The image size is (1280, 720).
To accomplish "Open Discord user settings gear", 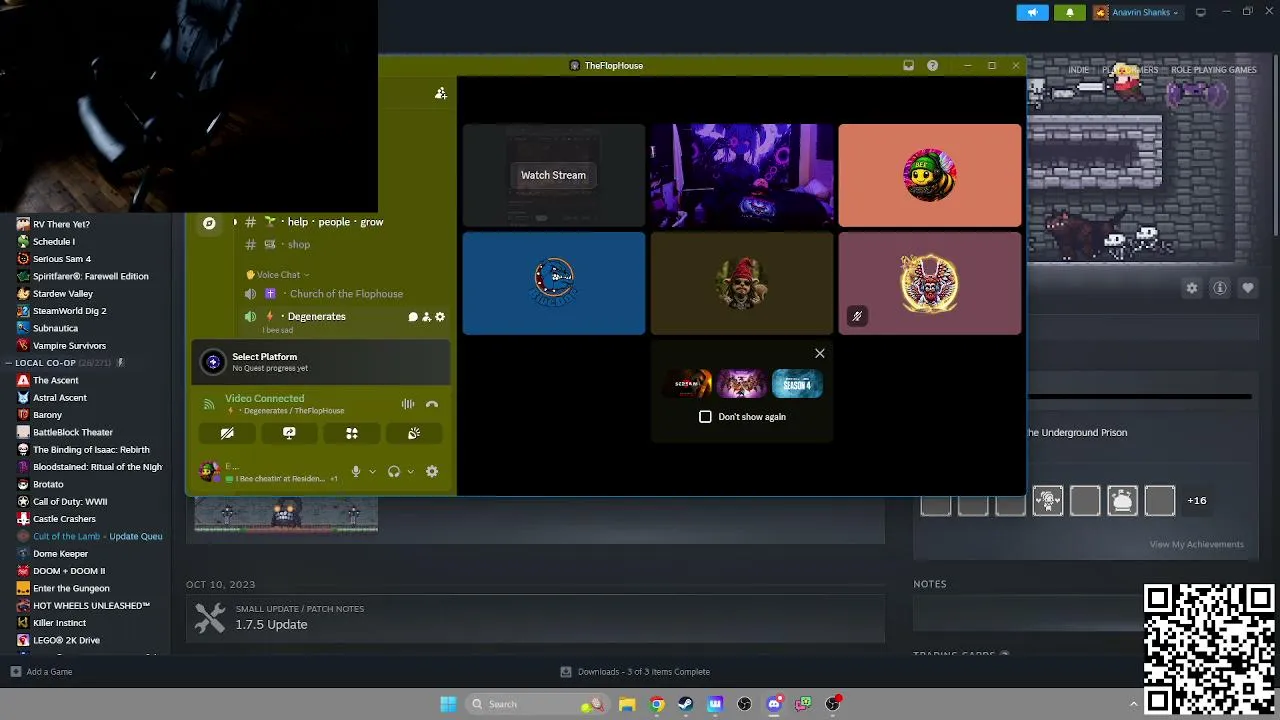I will (x=432, y=472).
